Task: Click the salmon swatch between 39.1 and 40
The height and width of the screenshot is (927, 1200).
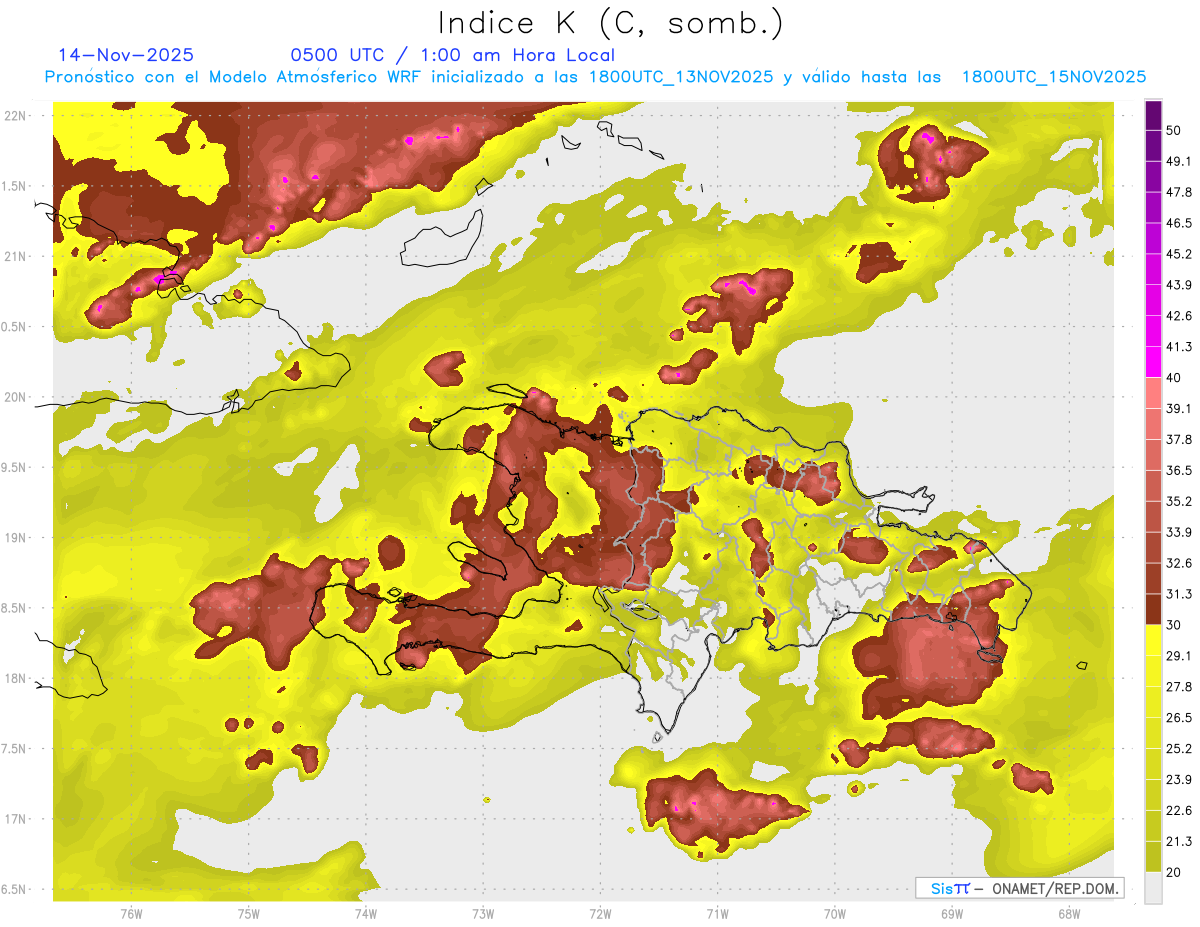Action: point(1153,393)
